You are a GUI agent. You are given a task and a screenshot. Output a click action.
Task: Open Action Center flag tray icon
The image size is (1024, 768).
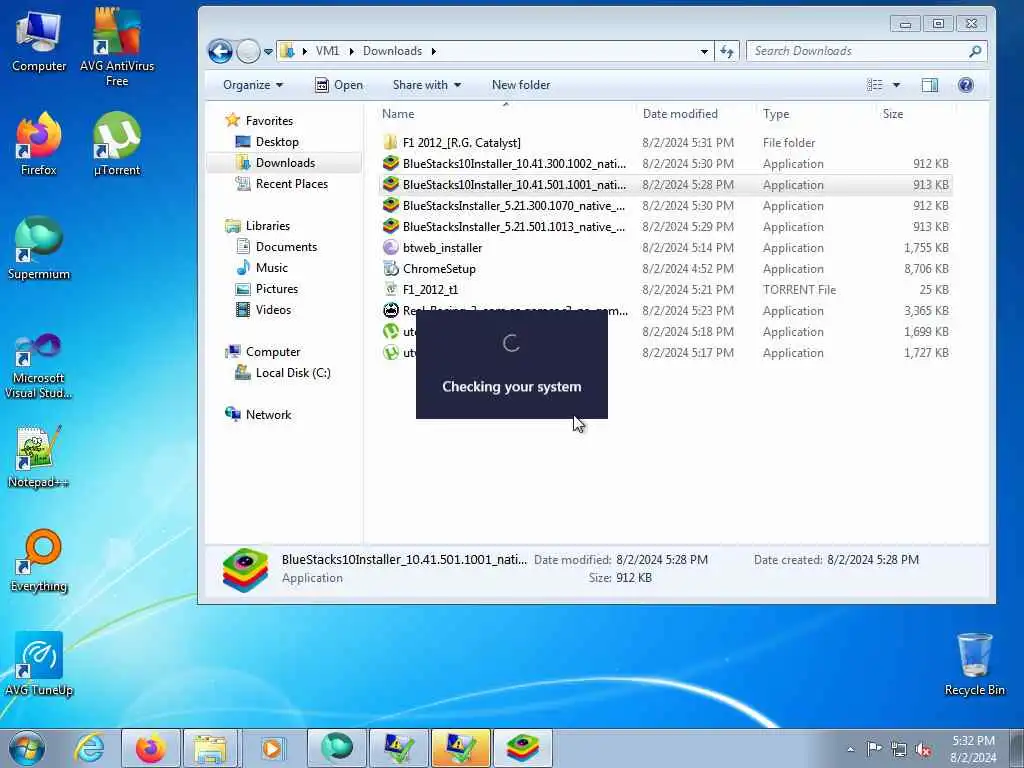874,748
